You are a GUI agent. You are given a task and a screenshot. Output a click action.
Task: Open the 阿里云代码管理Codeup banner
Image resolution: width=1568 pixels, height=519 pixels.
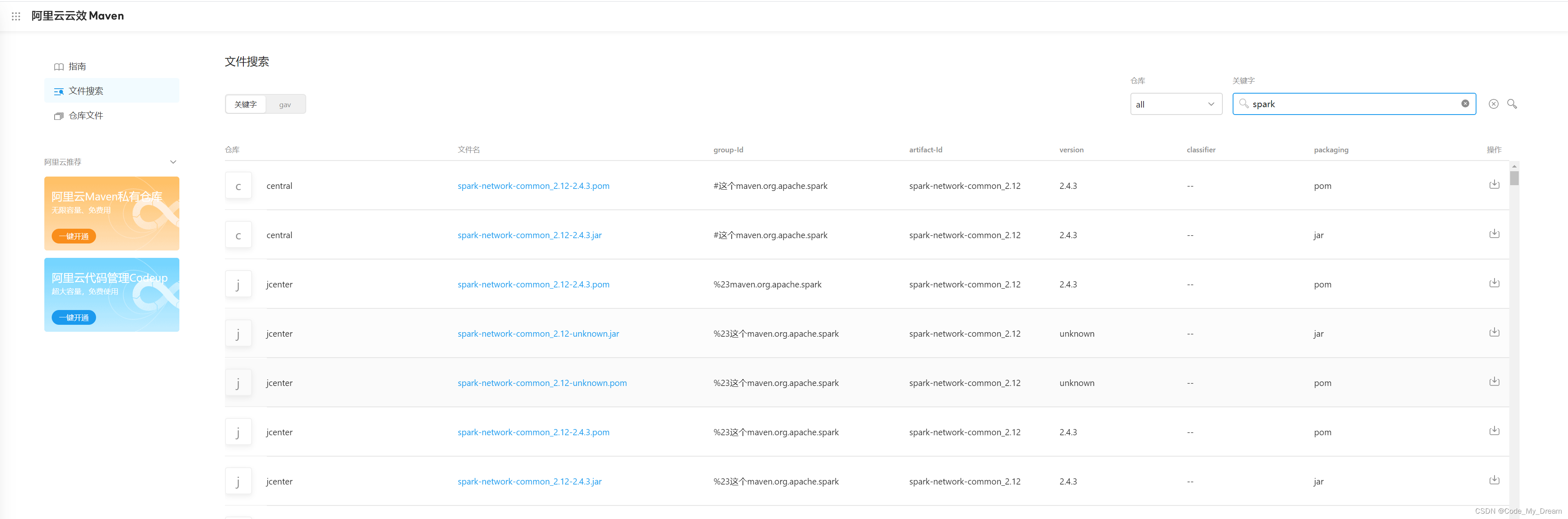pyautogui.click(x=111, y=294)
